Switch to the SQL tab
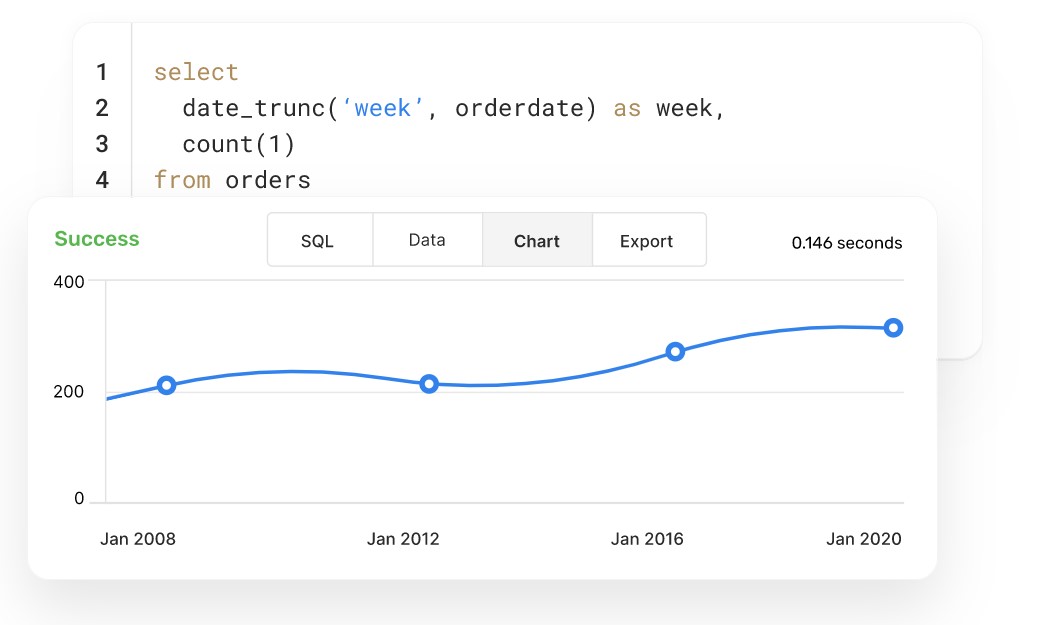Viewport: 1045px width, 625px height. 318,241
